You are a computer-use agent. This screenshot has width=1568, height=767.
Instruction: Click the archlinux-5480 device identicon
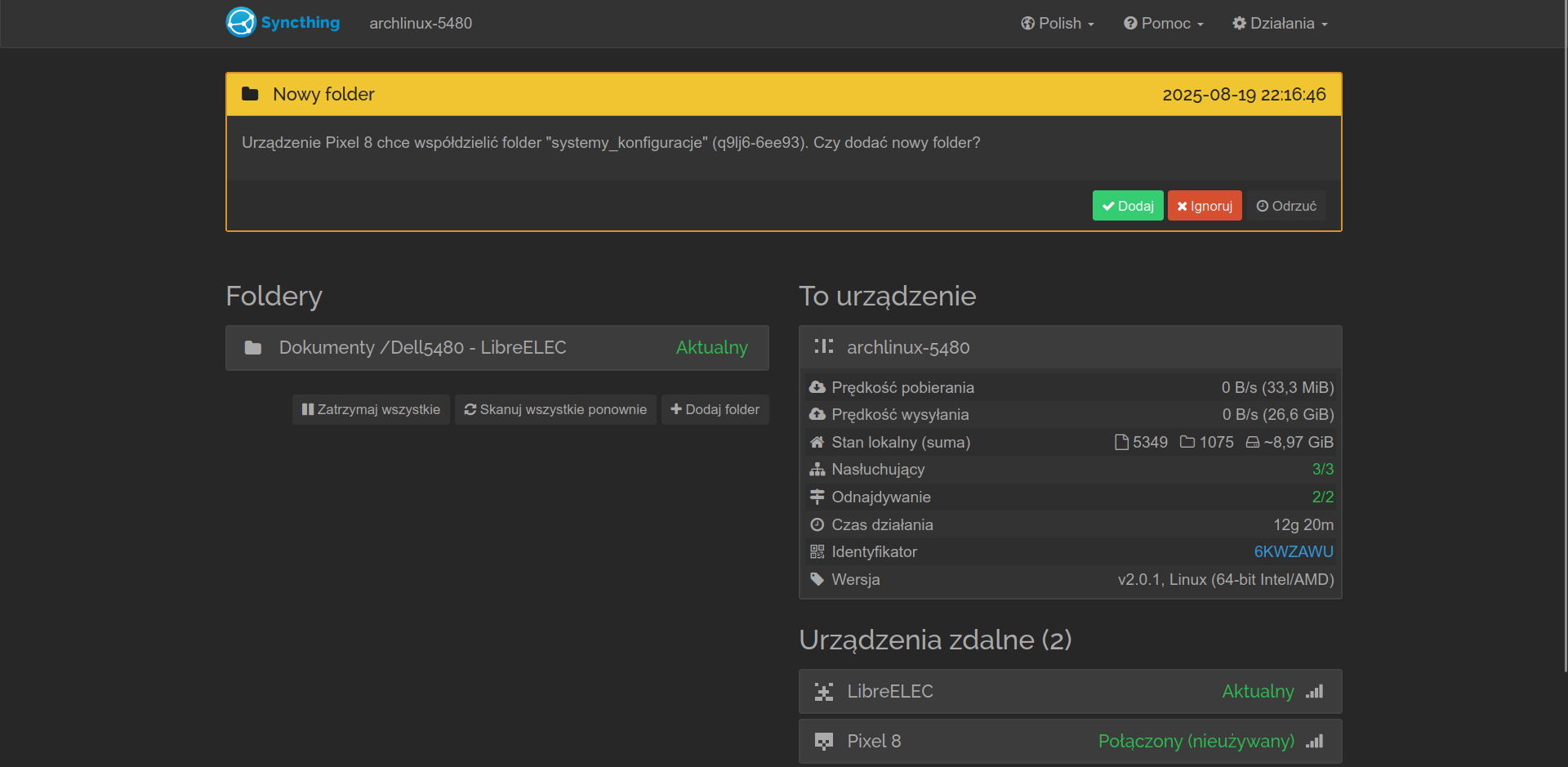[x=823, y=347]
